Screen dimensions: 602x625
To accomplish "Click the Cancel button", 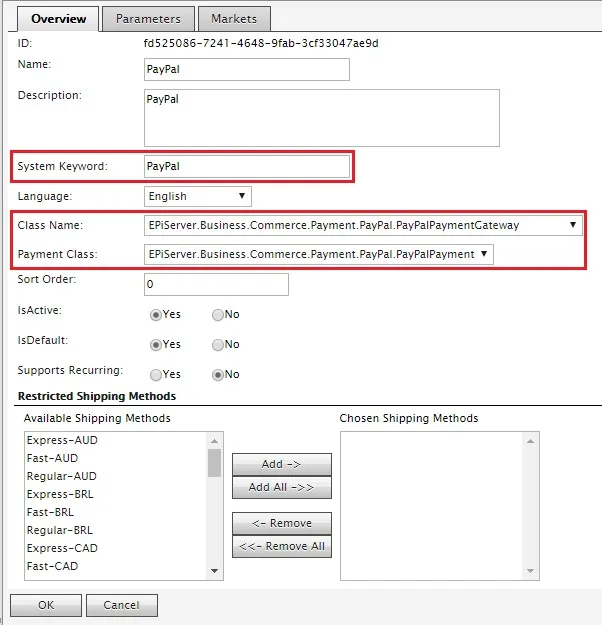I will (122, 605).
